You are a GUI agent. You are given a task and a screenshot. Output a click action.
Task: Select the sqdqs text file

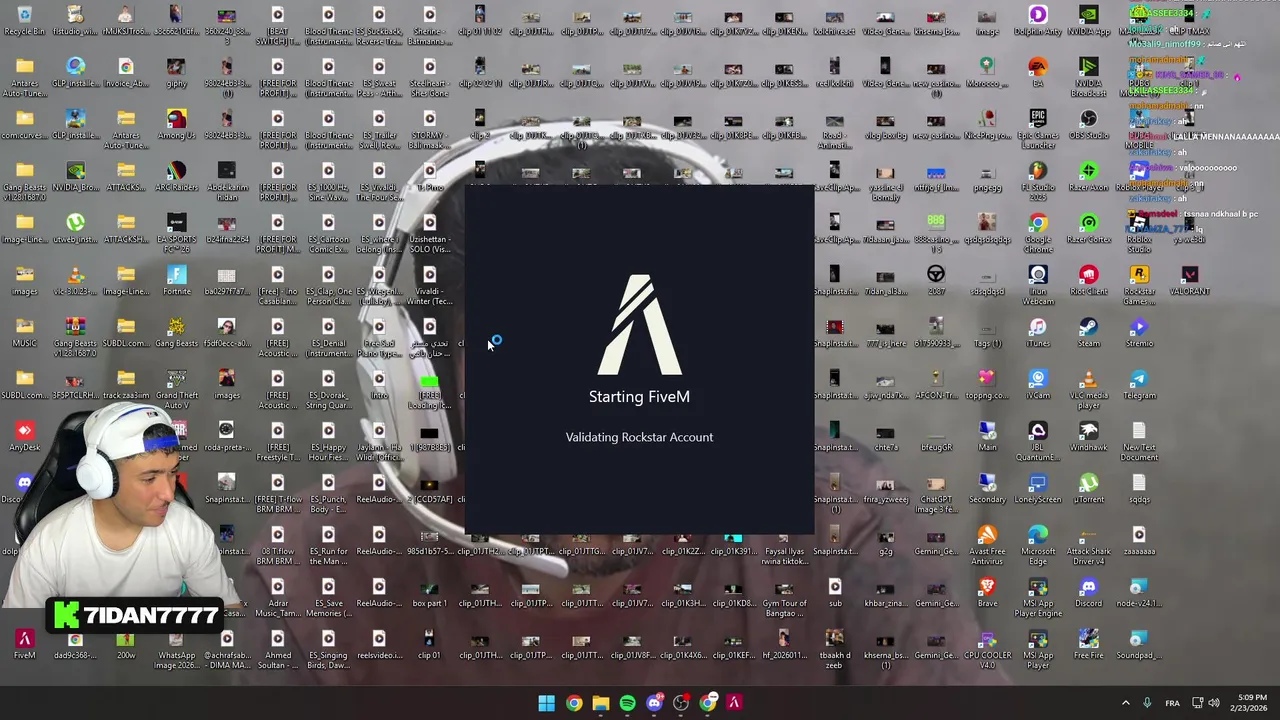click(1139, 488)
